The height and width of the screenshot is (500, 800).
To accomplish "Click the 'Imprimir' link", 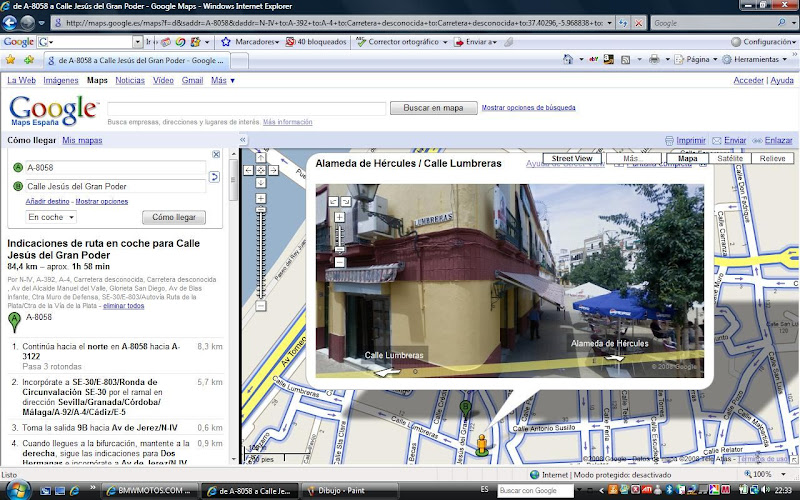I will (x=690, y=140).
